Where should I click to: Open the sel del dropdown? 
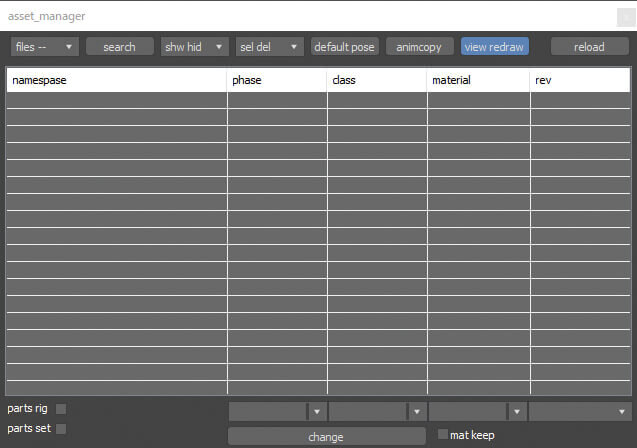click(269, 47)
